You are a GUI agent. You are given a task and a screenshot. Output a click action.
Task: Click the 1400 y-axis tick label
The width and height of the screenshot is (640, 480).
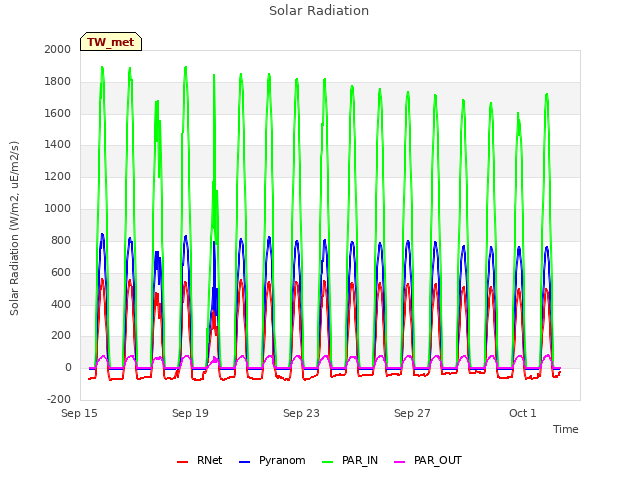(x=58, y=144)
